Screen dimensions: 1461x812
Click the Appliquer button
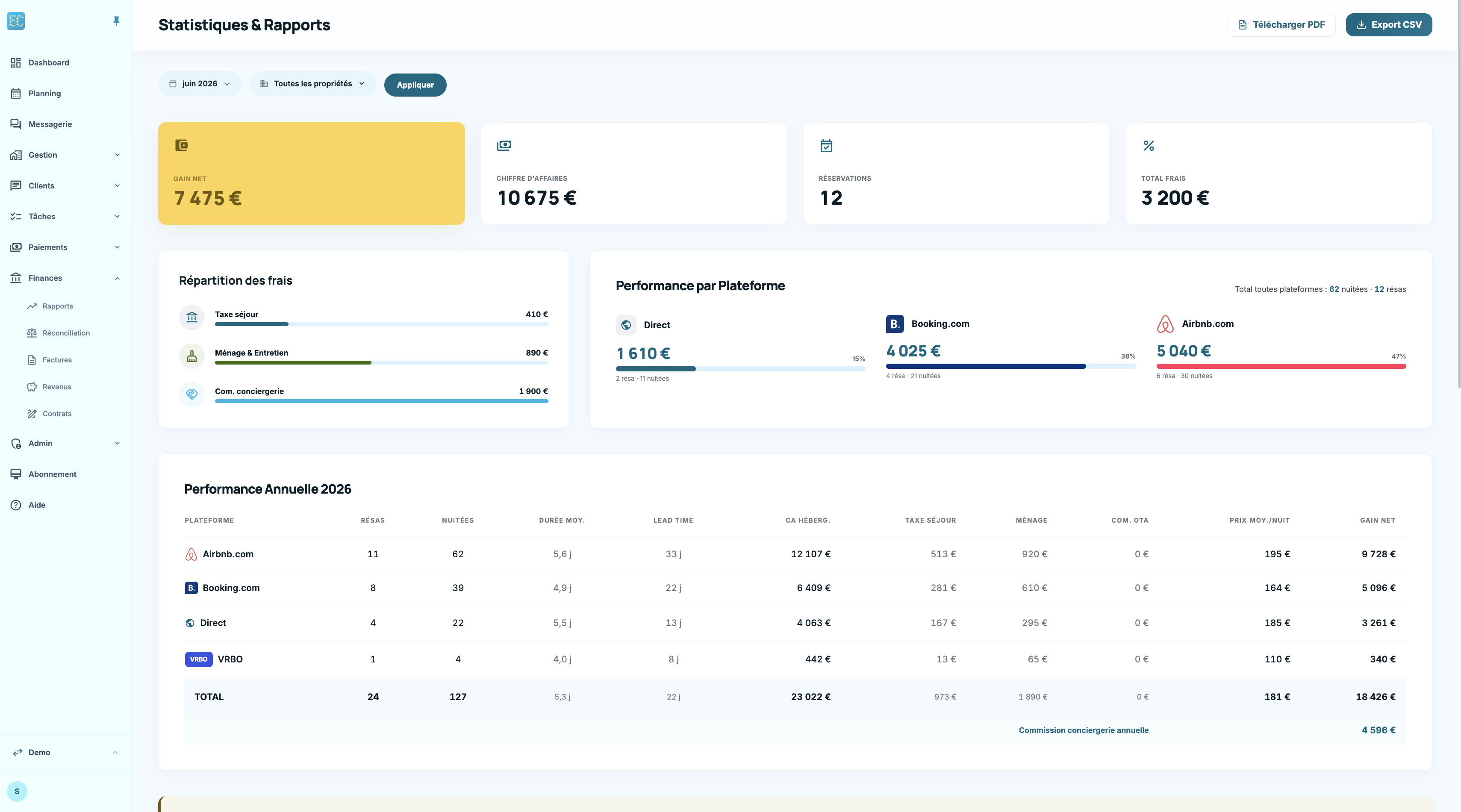(x=415, y=85)
